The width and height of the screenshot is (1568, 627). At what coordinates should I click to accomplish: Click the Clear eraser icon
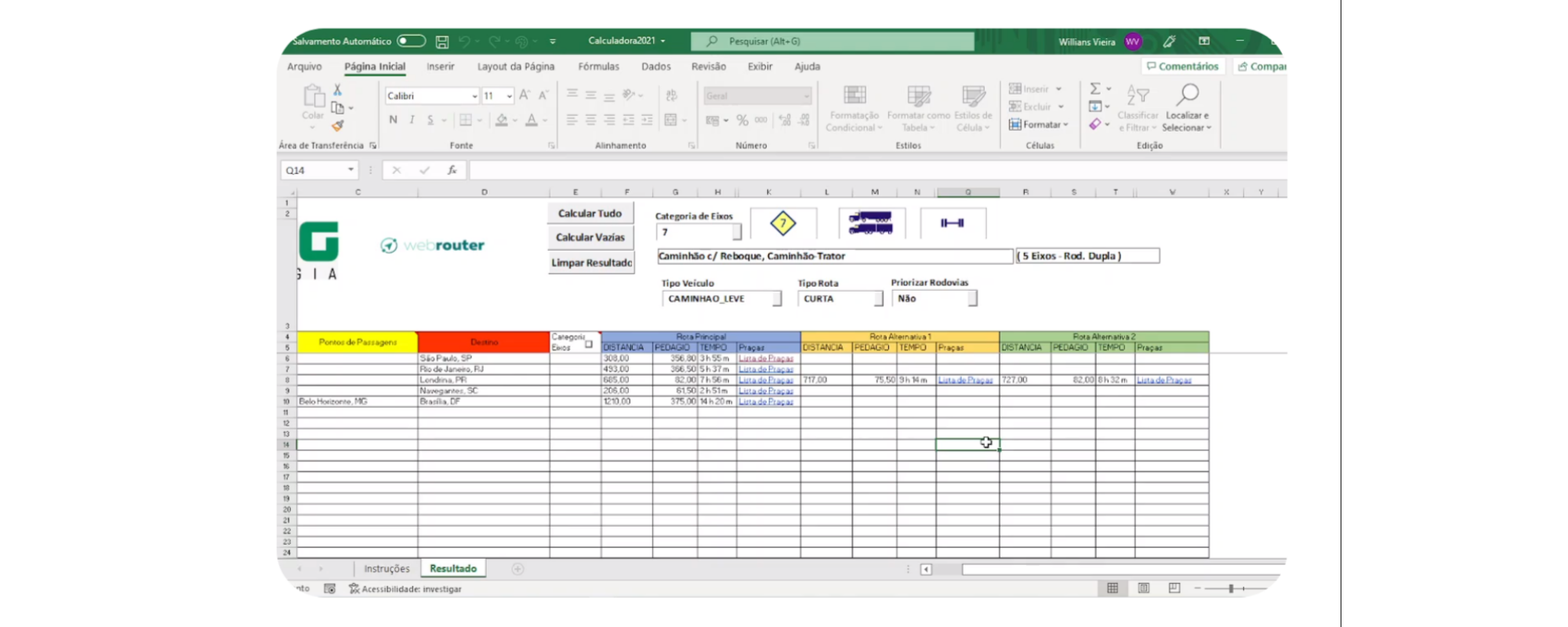click(1095, 125)
